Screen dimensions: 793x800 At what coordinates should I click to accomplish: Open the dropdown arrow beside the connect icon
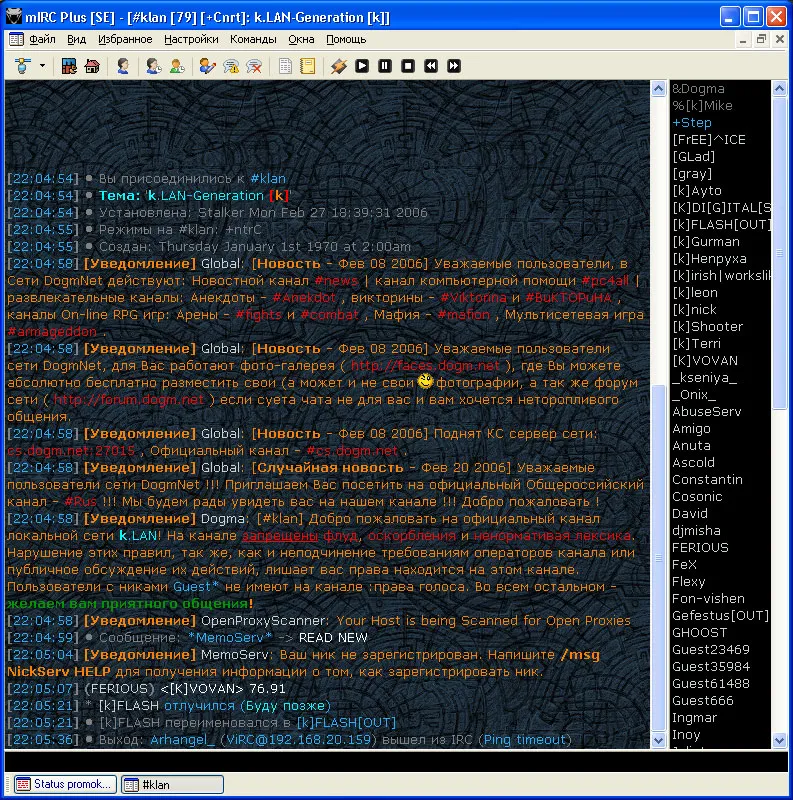coord(42,66)
